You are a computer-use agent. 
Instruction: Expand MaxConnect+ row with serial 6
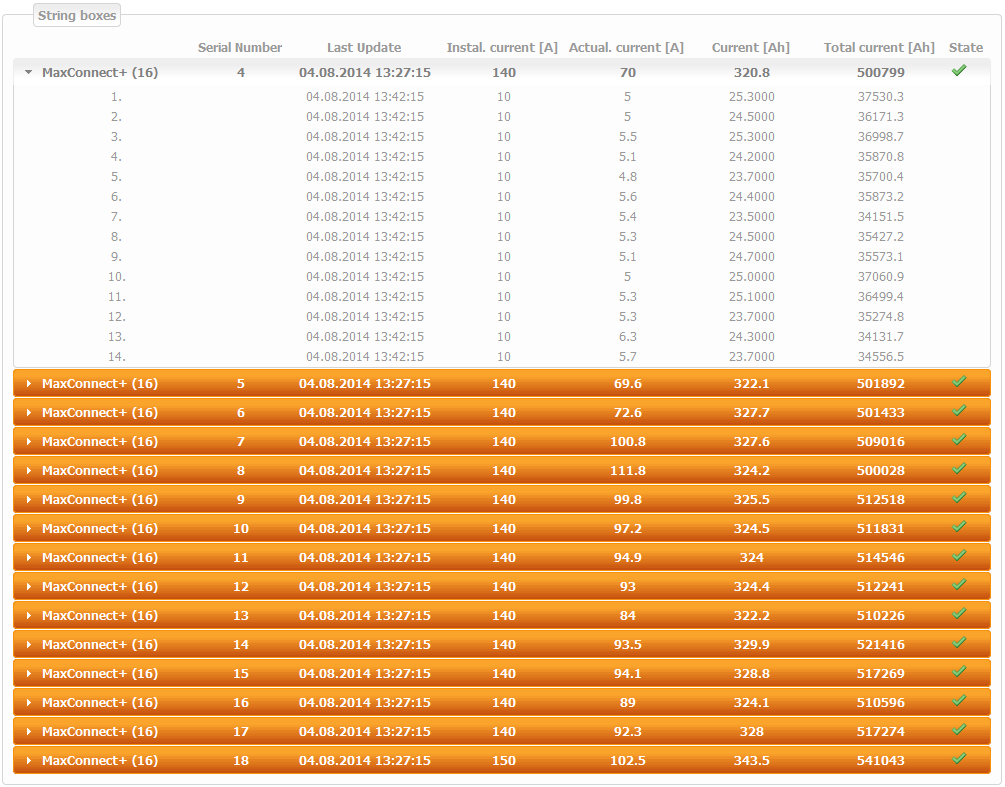point(29,412)
